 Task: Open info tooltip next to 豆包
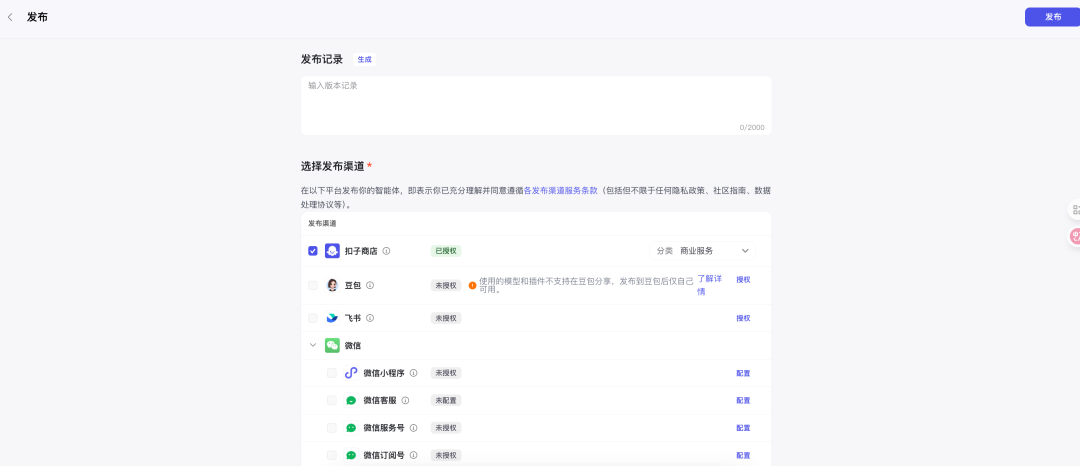tap(370, 285)
